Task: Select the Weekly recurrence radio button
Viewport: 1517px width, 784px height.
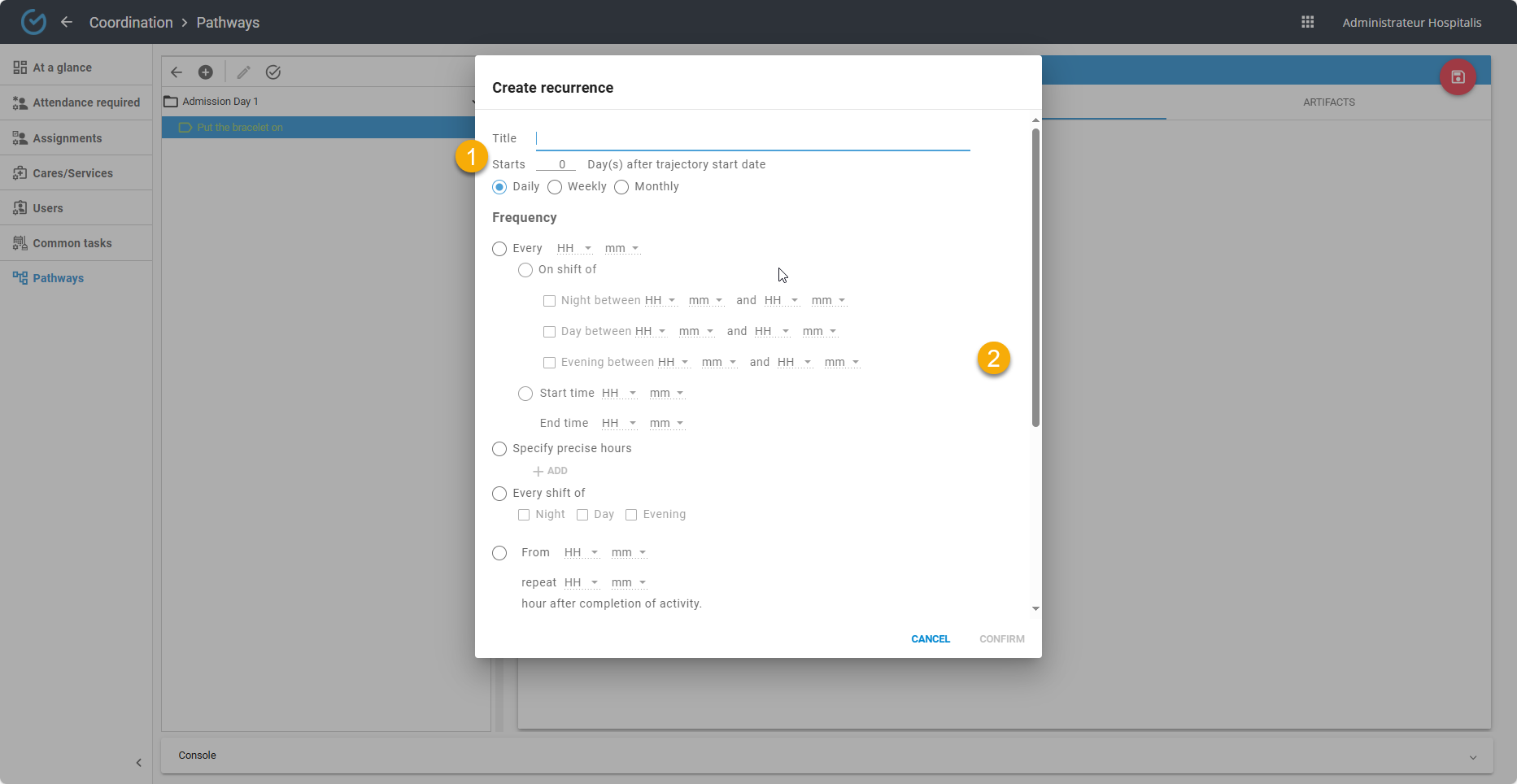Action: tap(555, 187)
